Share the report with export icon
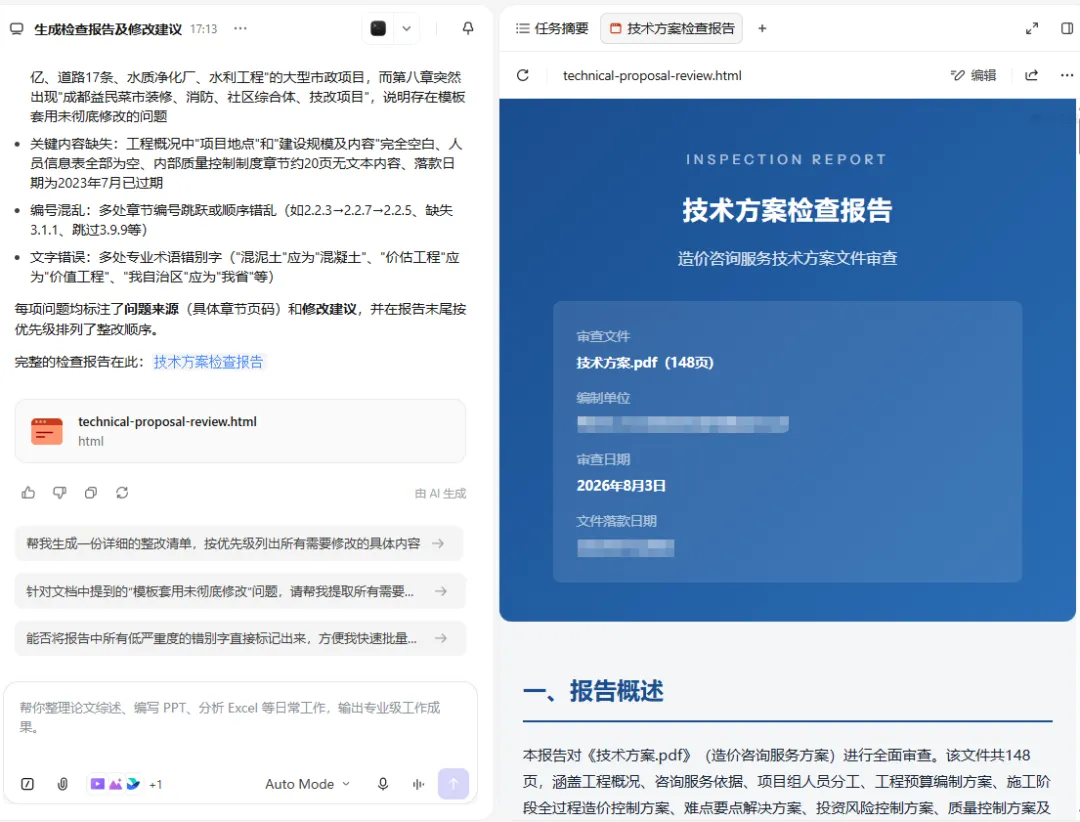 1031,75
